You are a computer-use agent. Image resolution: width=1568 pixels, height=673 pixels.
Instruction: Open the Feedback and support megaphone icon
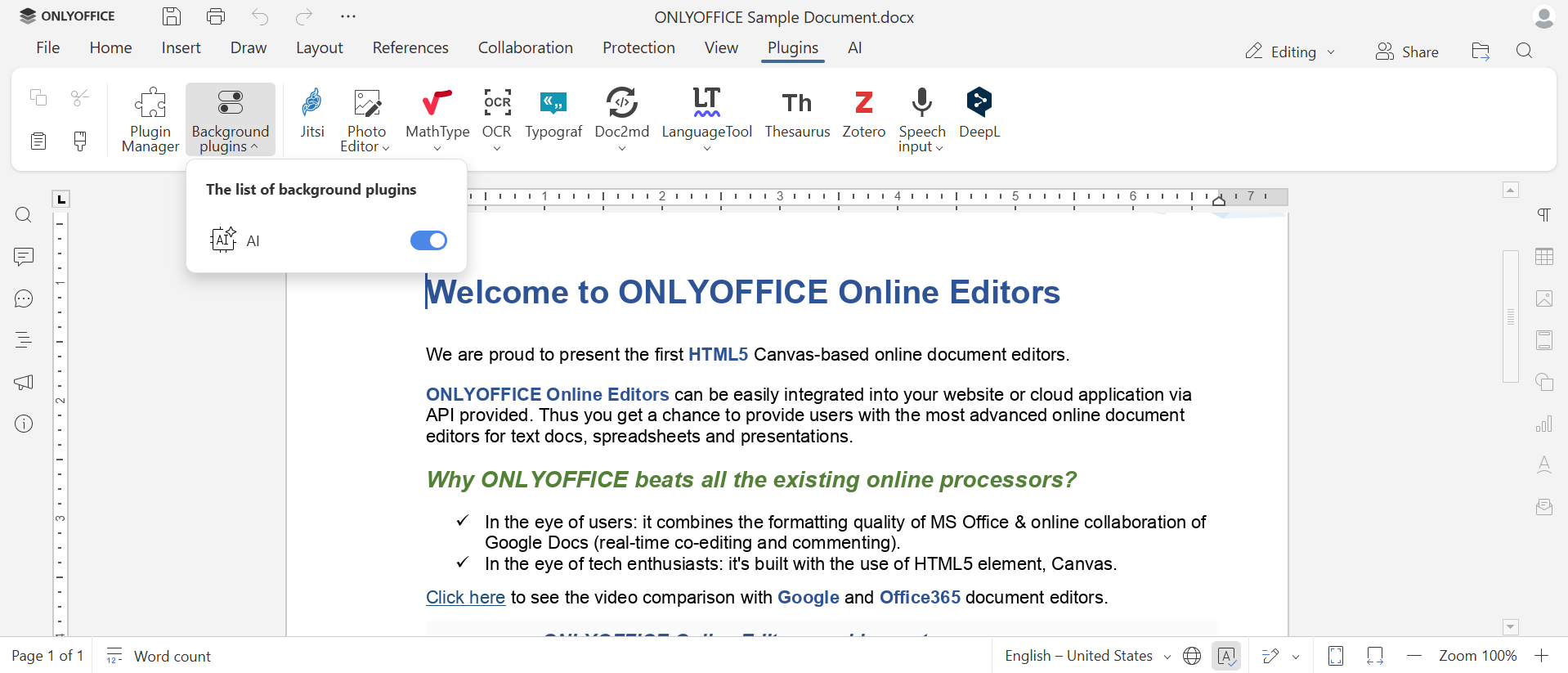24,382
